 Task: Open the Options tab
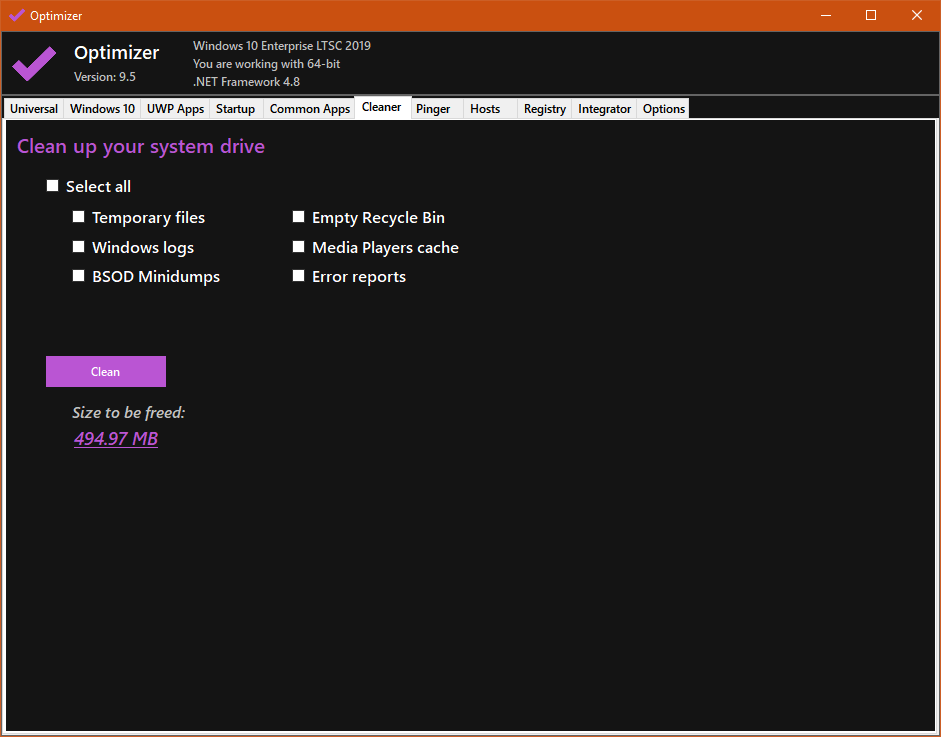663,109
